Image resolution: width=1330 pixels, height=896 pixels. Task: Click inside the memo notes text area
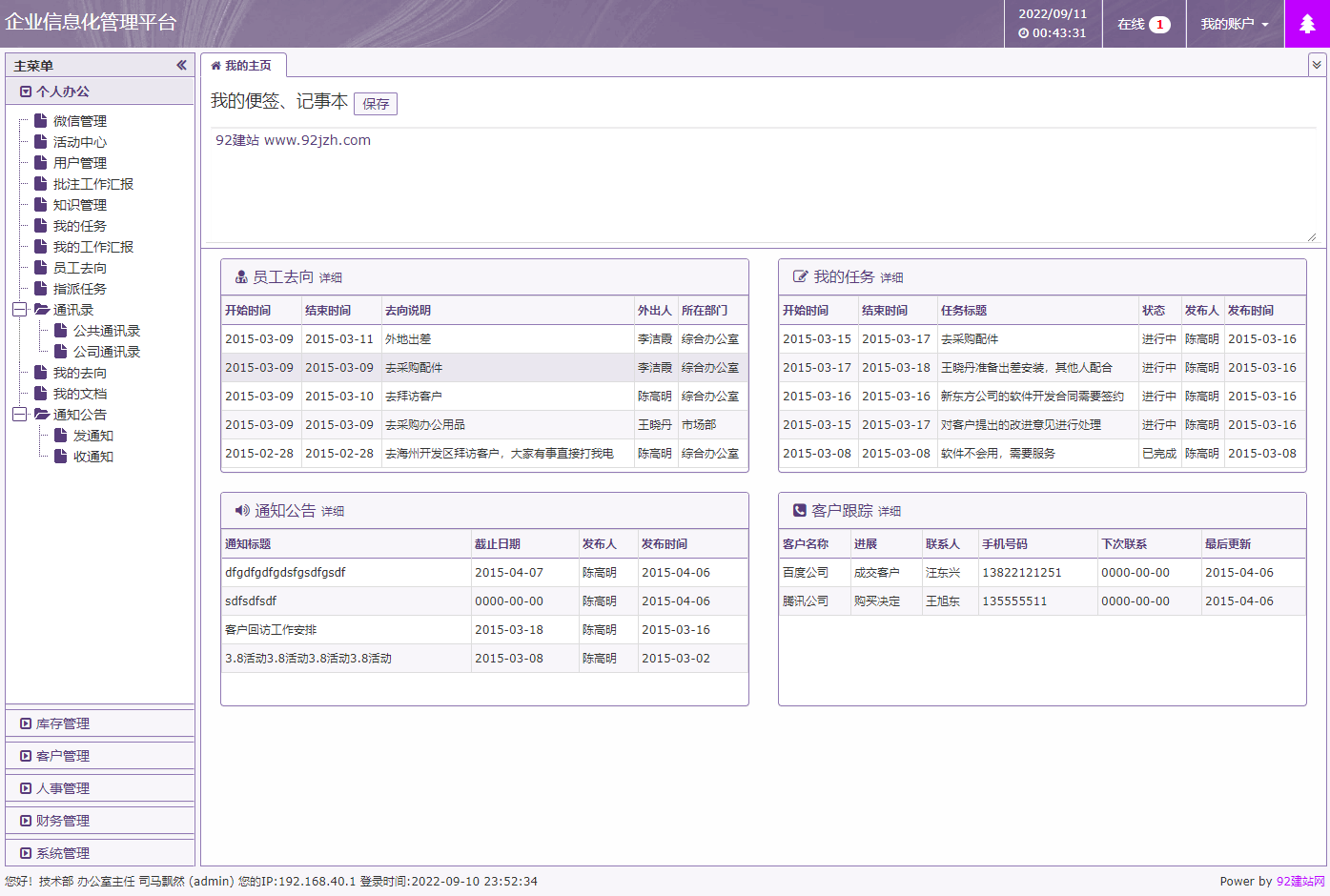point(763,186)
